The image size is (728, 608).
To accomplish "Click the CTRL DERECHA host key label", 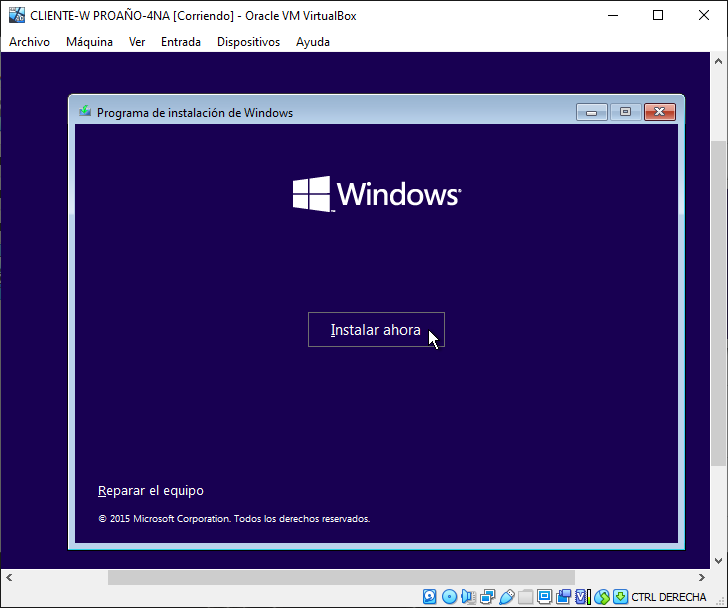I will click(x=669, y=597).
